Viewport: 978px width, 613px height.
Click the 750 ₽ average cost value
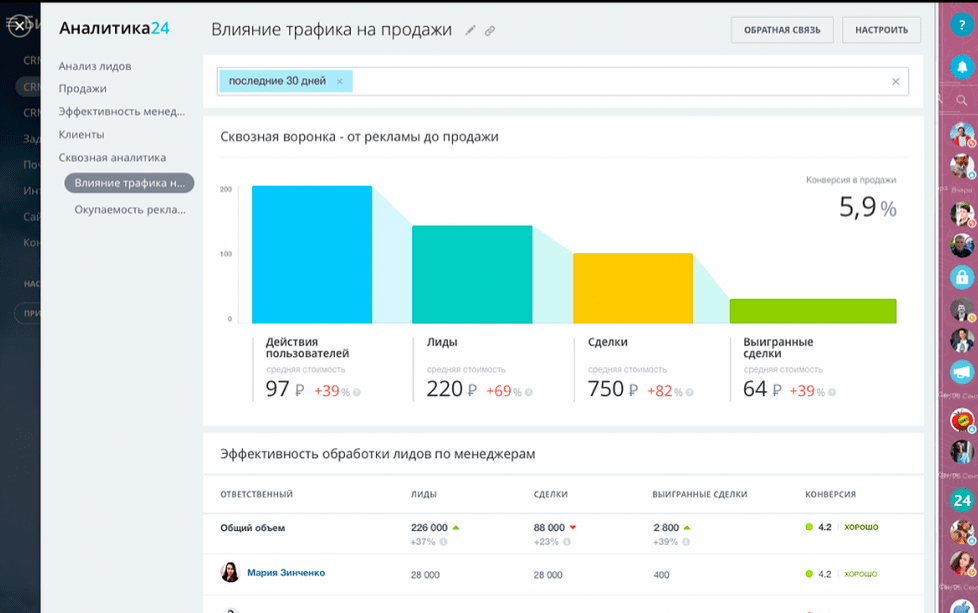612,389
